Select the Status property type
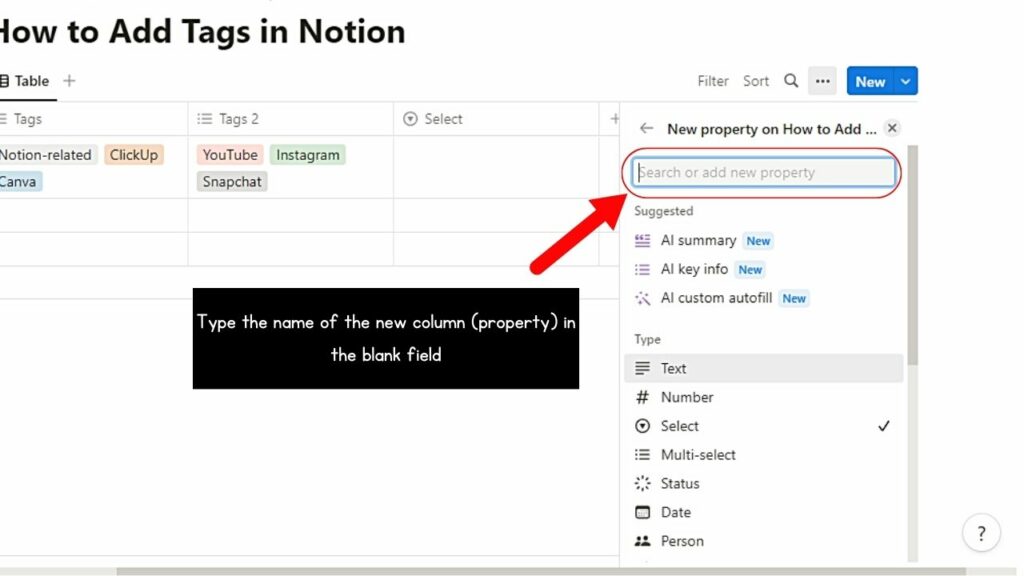Screen dimensions: 1024x576 pos(679,483)
